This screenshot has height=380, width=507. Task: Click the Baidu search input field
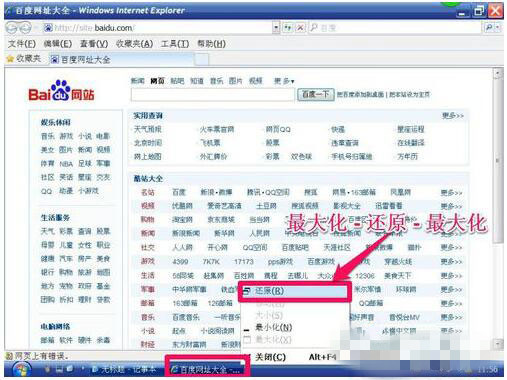point(213,95)
